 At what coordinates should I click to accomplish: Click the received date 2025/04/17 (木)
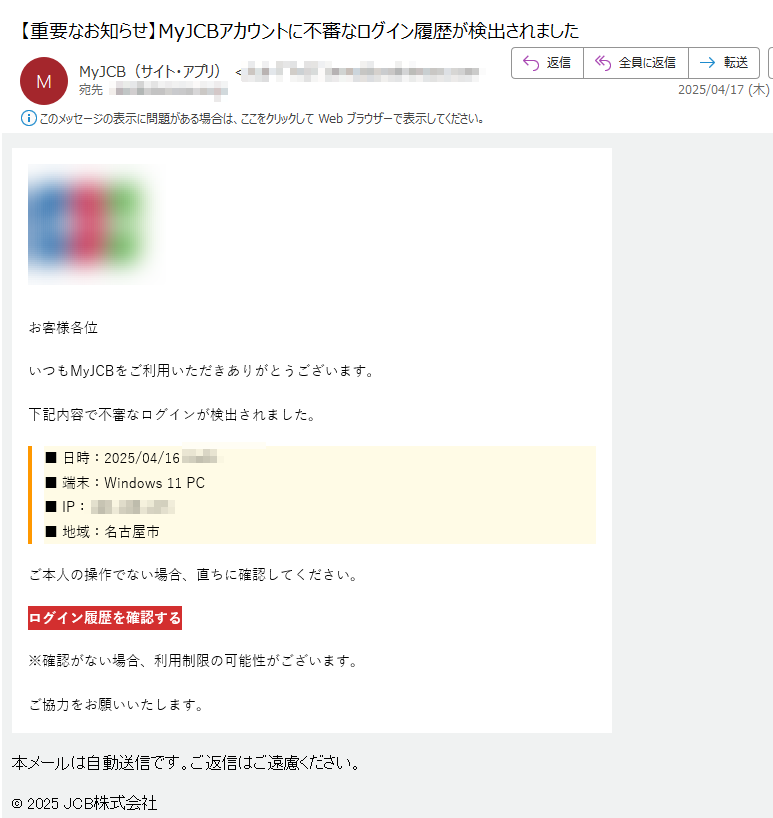(724, 90)
